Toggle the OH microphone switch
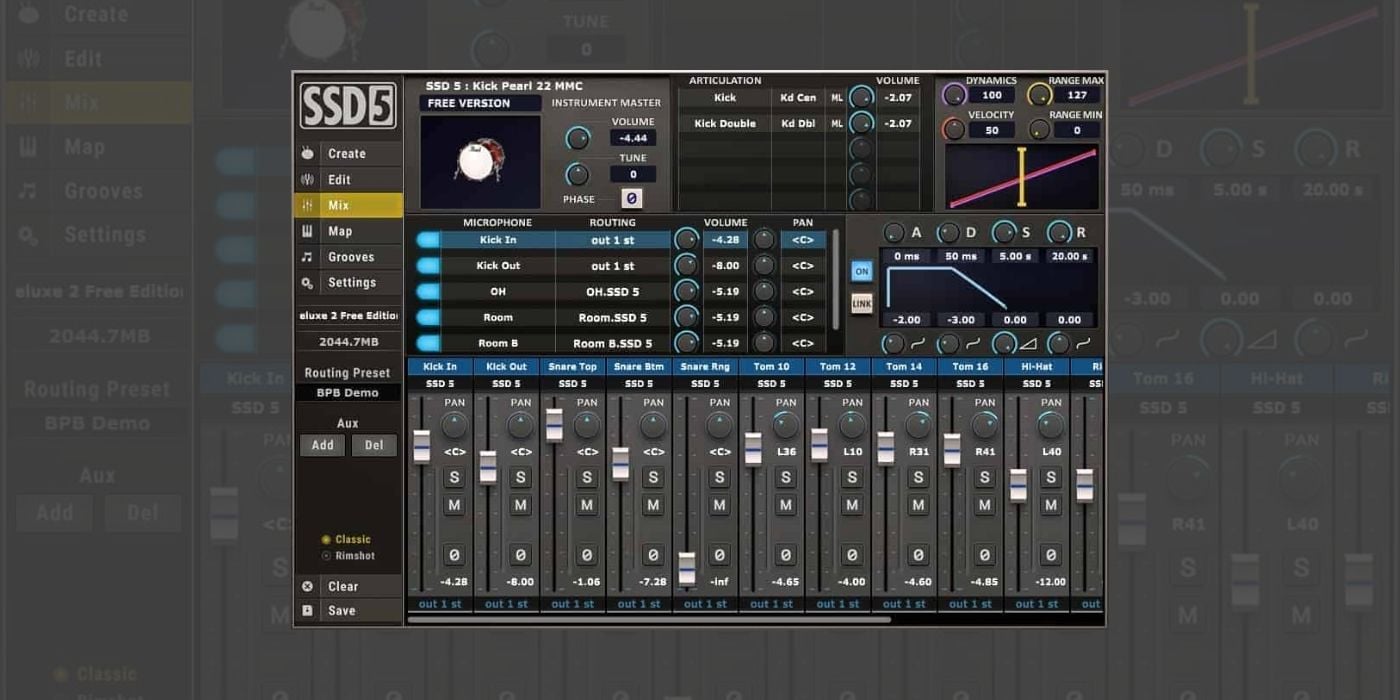 (x=428, y=292)
